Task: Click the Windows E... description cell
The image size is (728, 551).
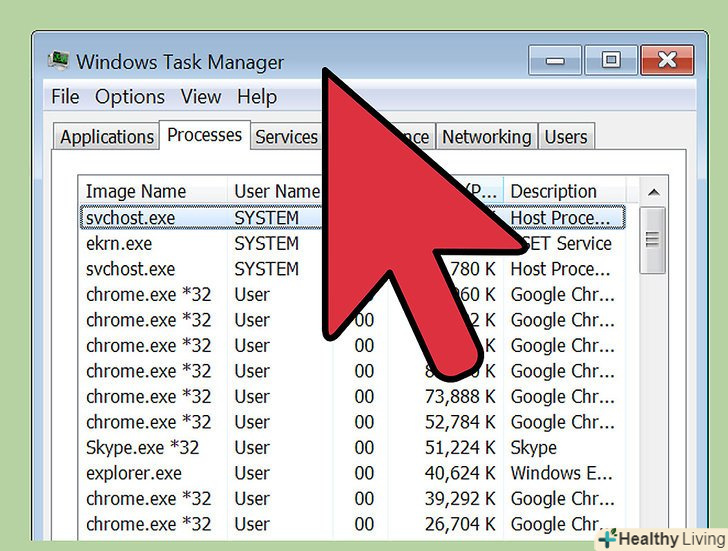Action: pyautogui.click(x=561, y=473)
